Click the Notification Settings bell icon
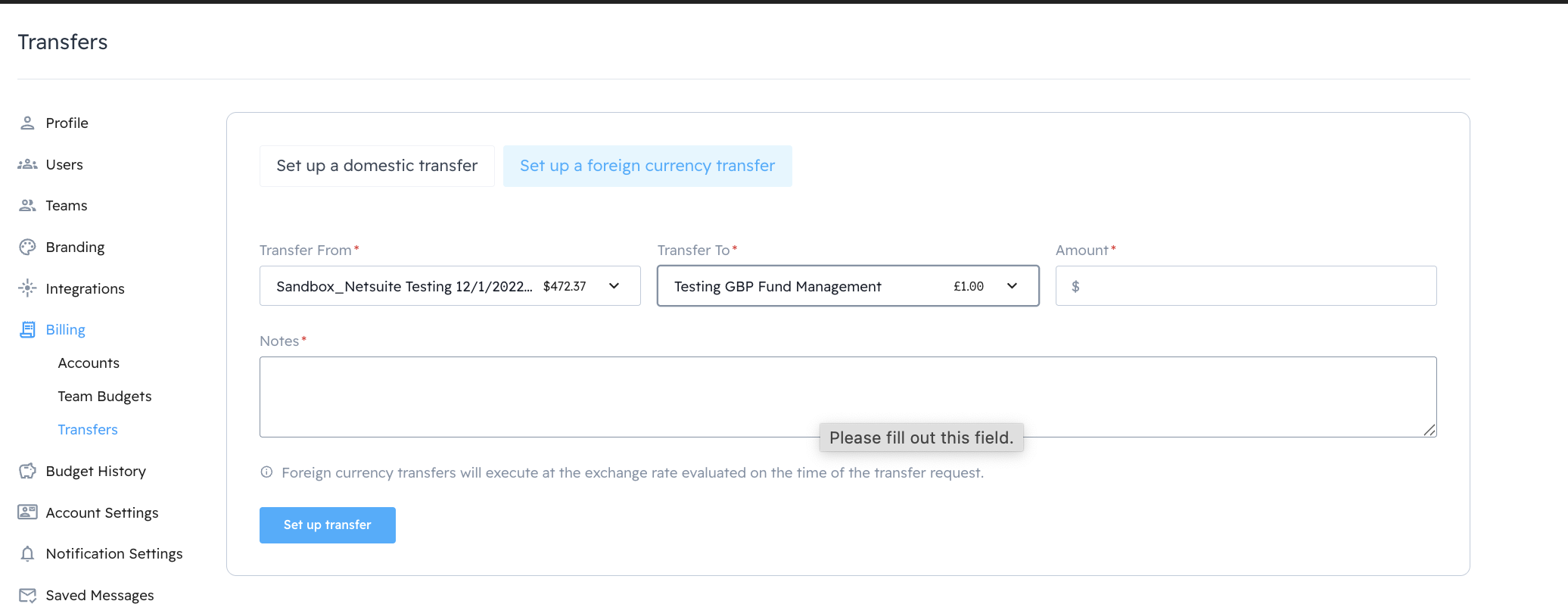 [27, 553]
